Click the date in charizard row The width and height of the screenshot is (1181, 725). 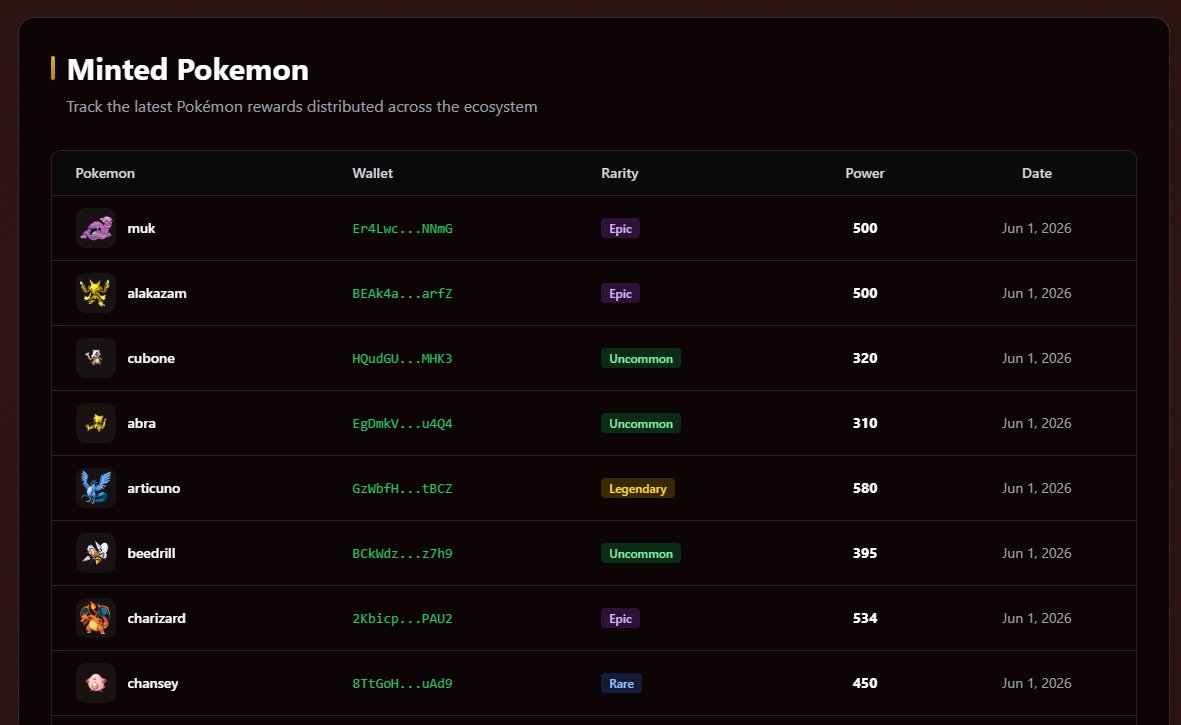point(1036,618)
